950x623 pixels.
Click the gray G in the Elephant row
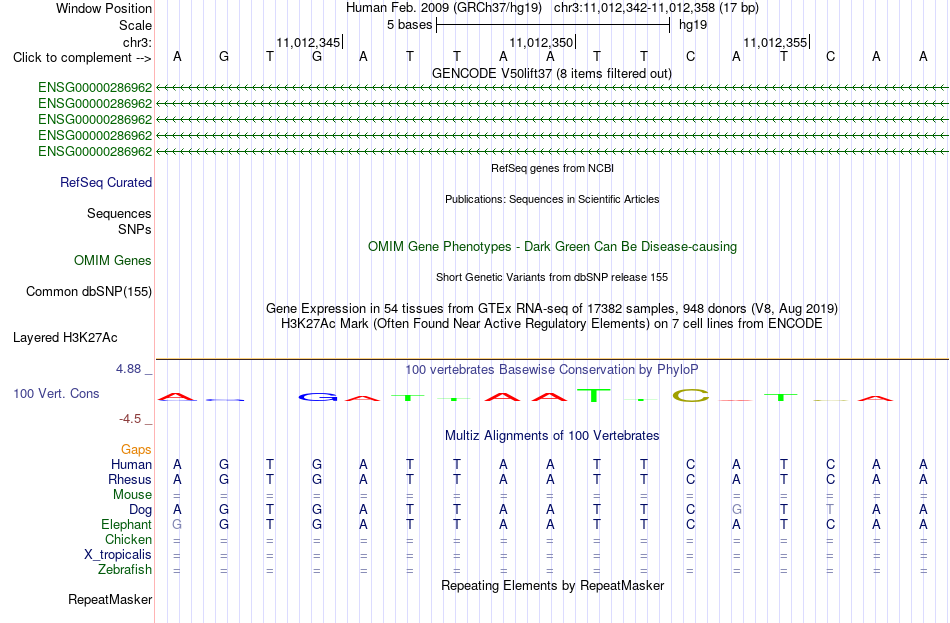coord(177,525)
